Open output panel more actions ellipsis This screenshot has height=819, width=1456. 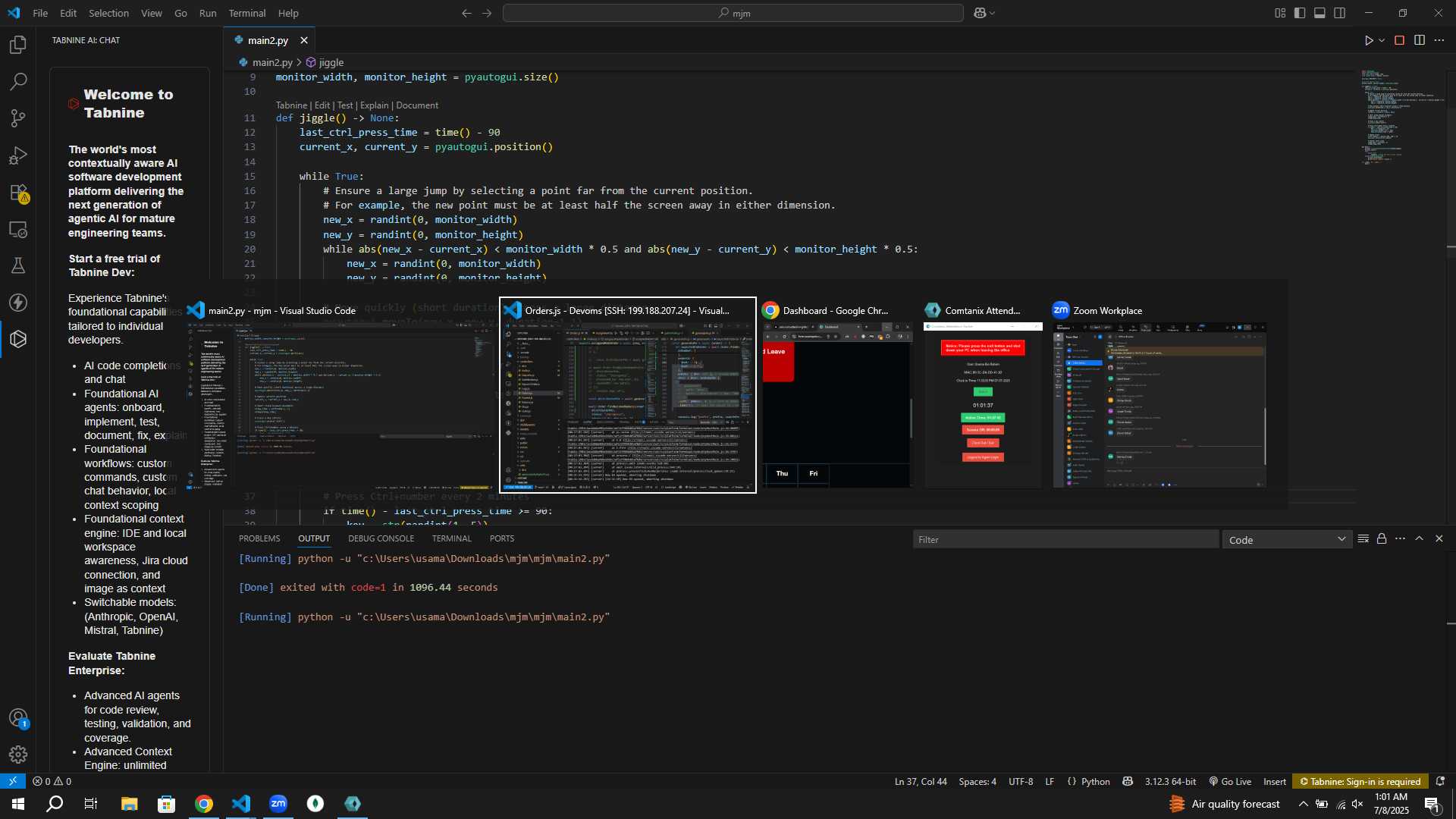(x=1400, y=539)
